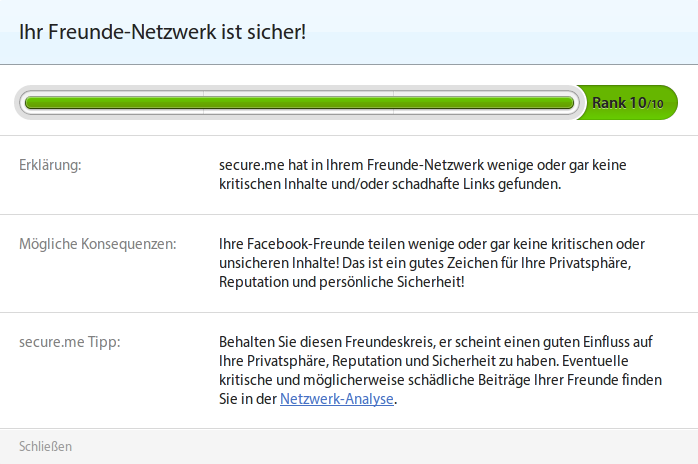This screenshot has height=464, width=698.
Task: Click the heading 'Ihr Freunde-Netzwerk ist sicher!'
Action: click(162, 32)
